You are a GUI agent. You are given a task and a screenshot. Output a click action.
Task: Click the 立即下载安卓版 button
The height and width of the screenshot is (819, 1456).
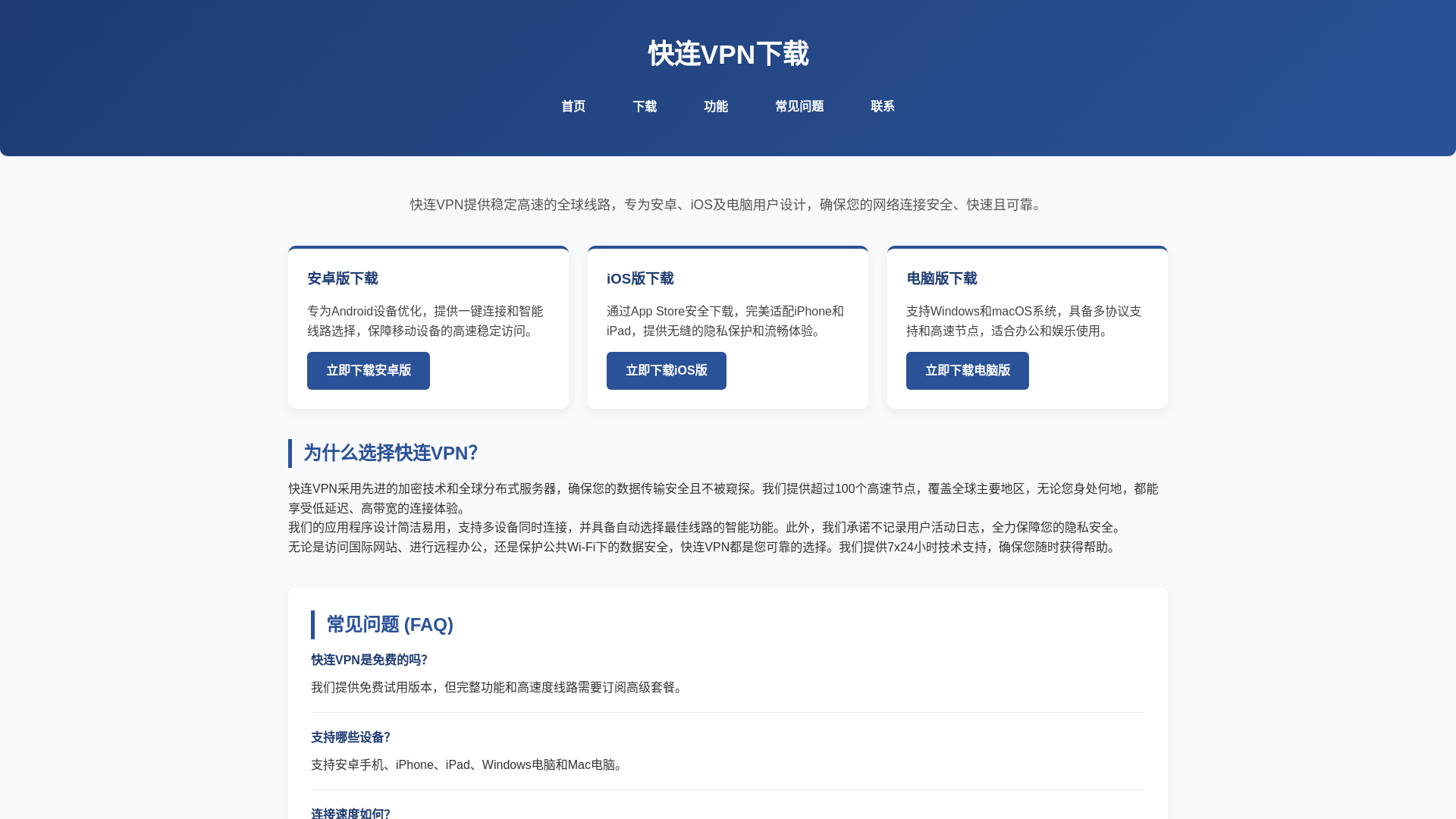point(369,371)
